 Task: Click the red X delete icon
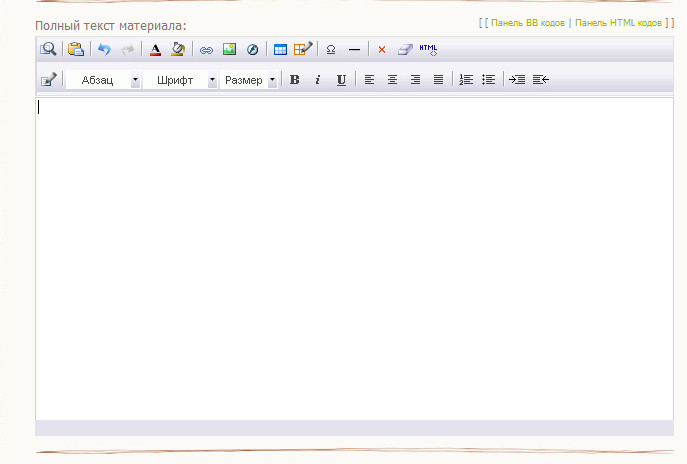tap(382, 50)
